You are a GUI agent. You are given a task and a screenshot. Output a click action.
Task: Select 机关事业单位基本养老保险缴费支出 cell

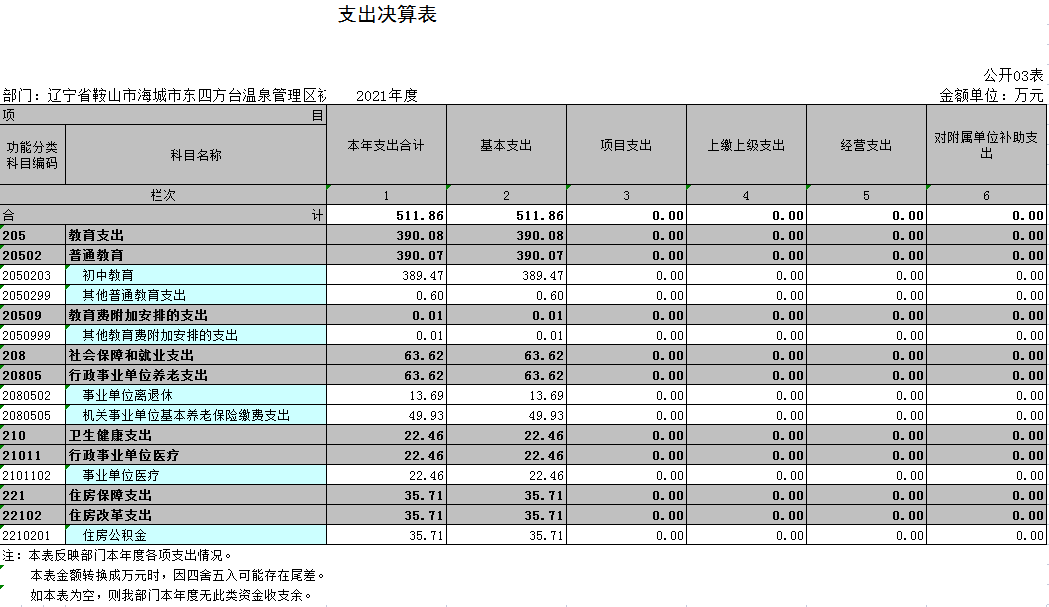tap(195, 416)
